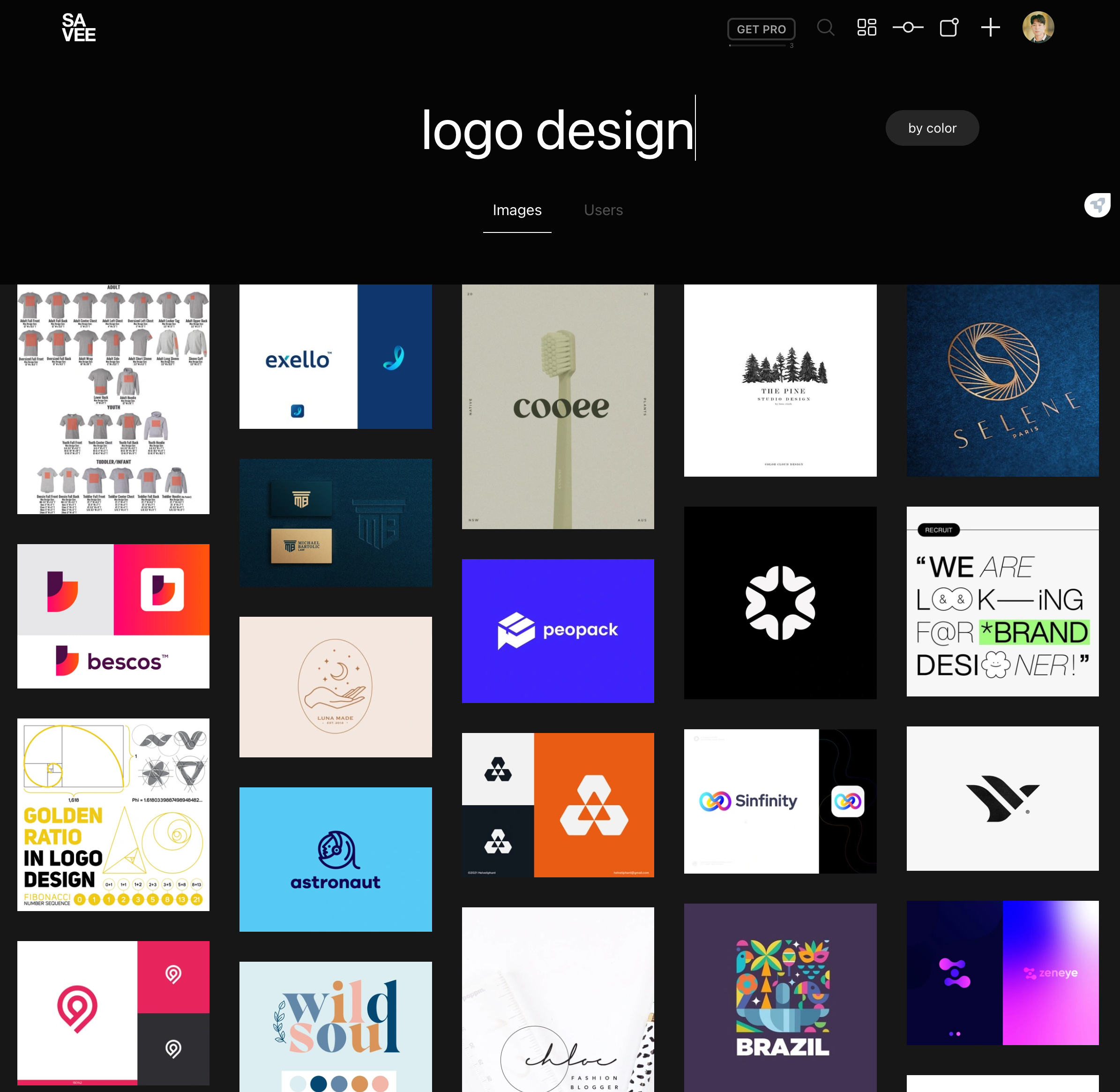Open the Sinfinity logo thumbnail

(779, 800)
